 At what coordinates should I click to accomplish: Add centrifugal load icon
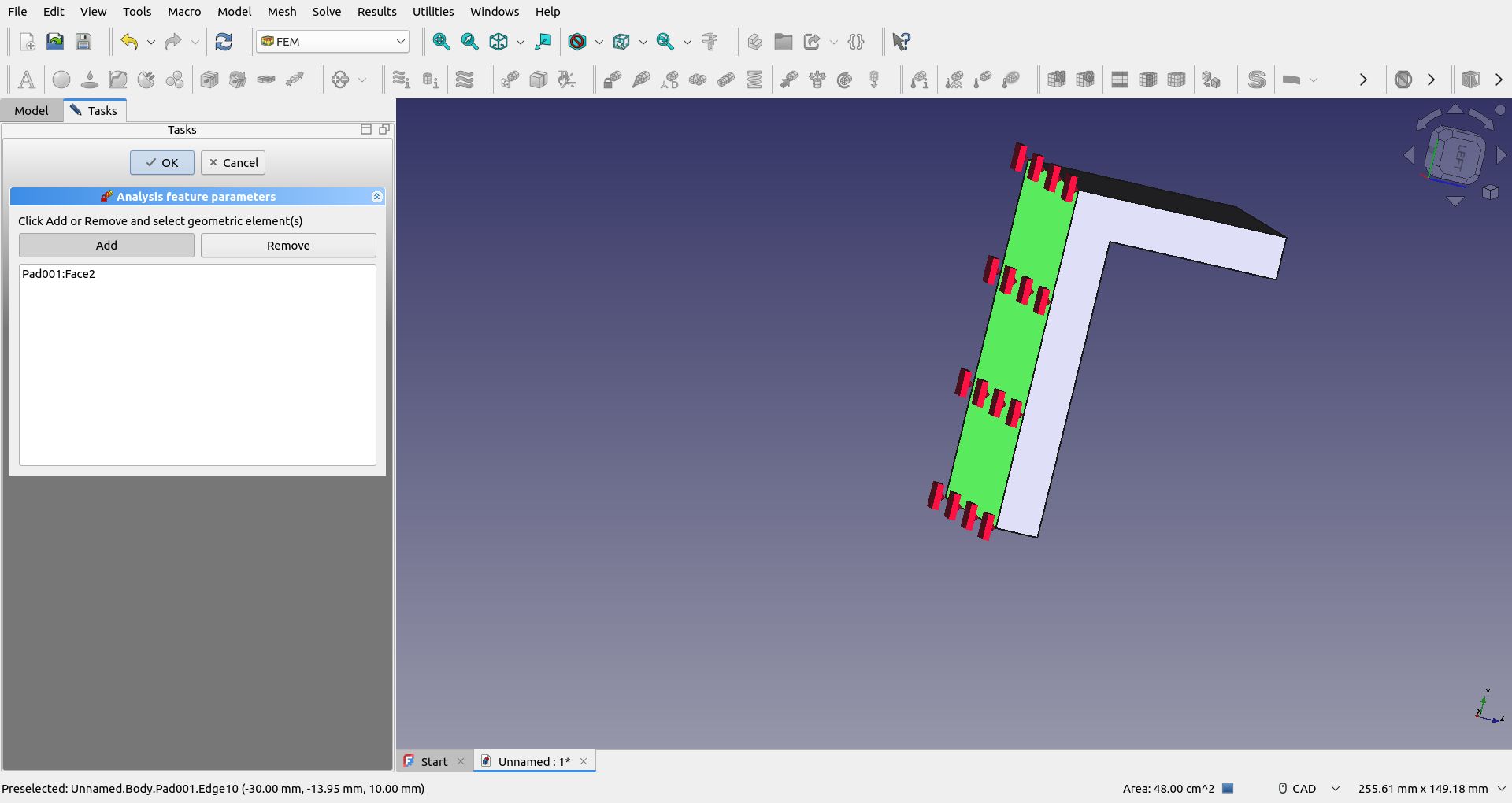[845, 80]
